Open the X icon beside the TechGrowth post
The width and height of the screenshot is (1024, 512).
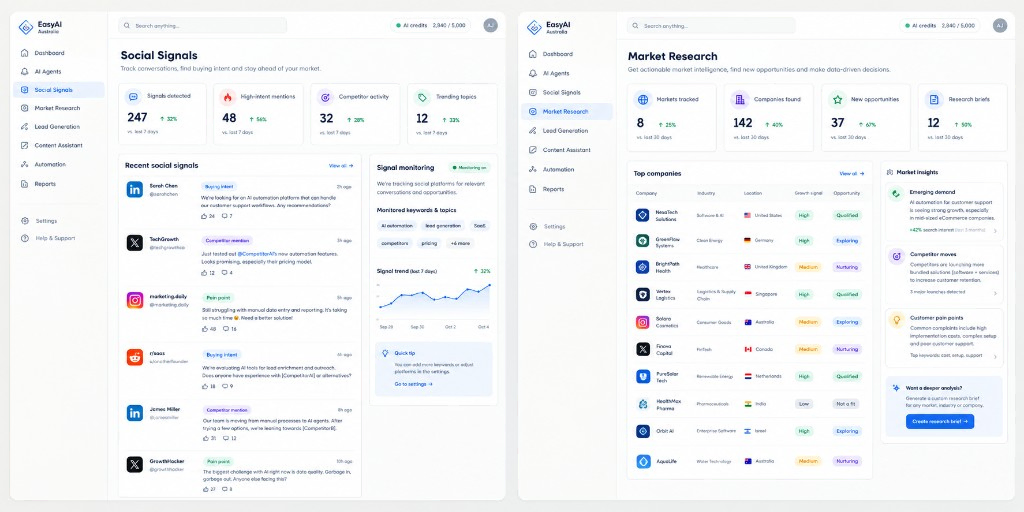coord(135,243)
